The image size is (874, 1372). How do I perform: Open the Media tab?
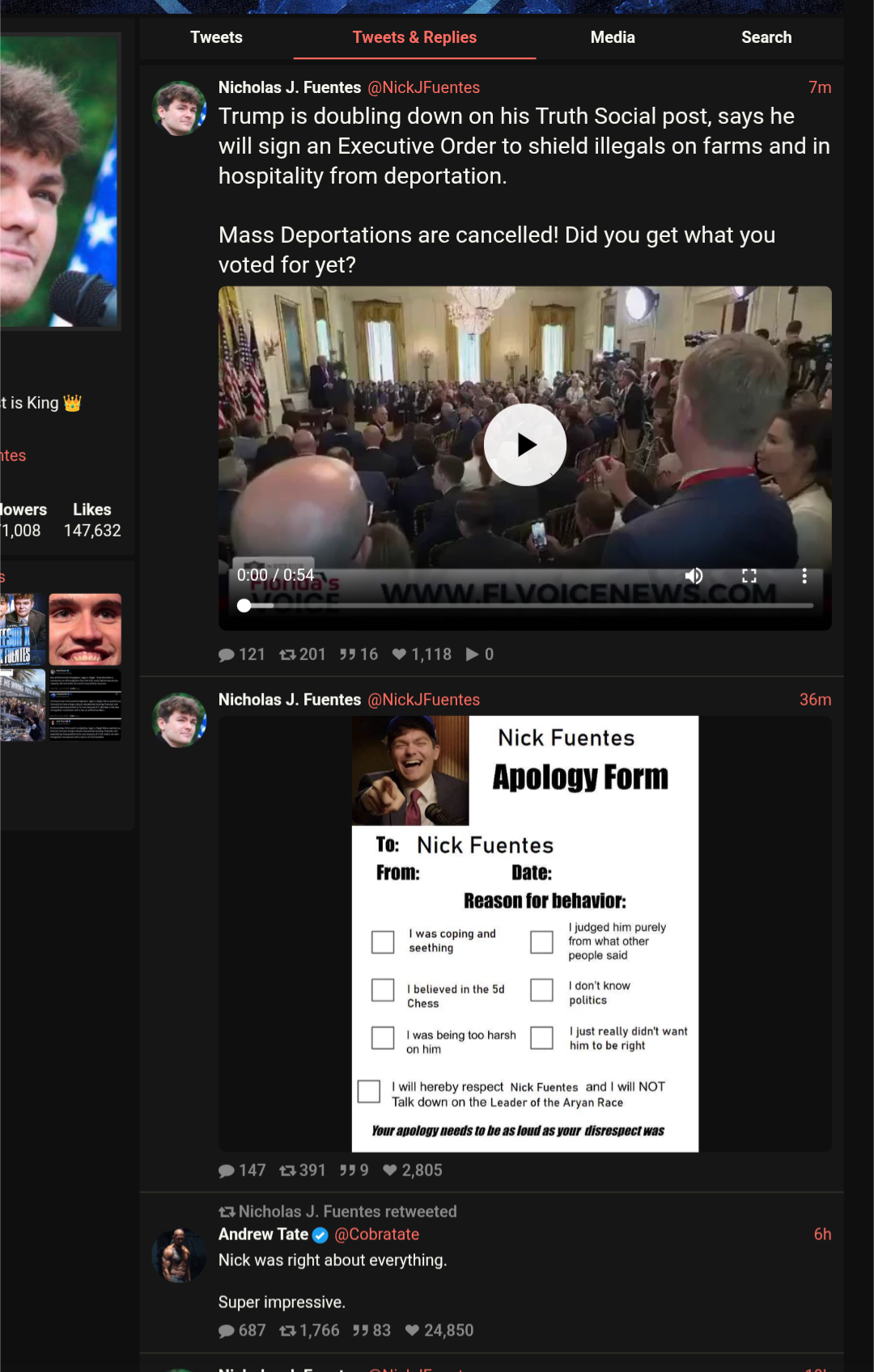613,37
